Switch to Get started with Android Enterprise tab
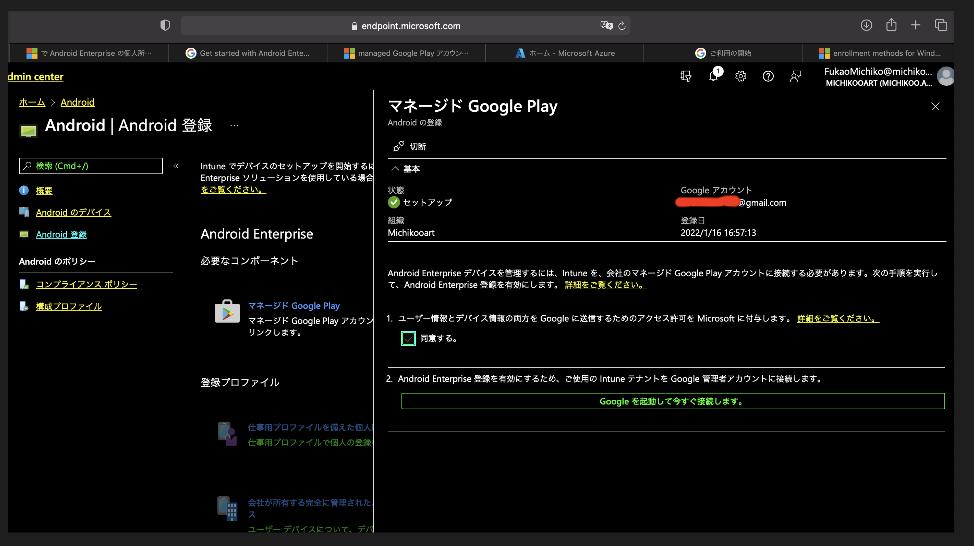 (x=248, y=53)
